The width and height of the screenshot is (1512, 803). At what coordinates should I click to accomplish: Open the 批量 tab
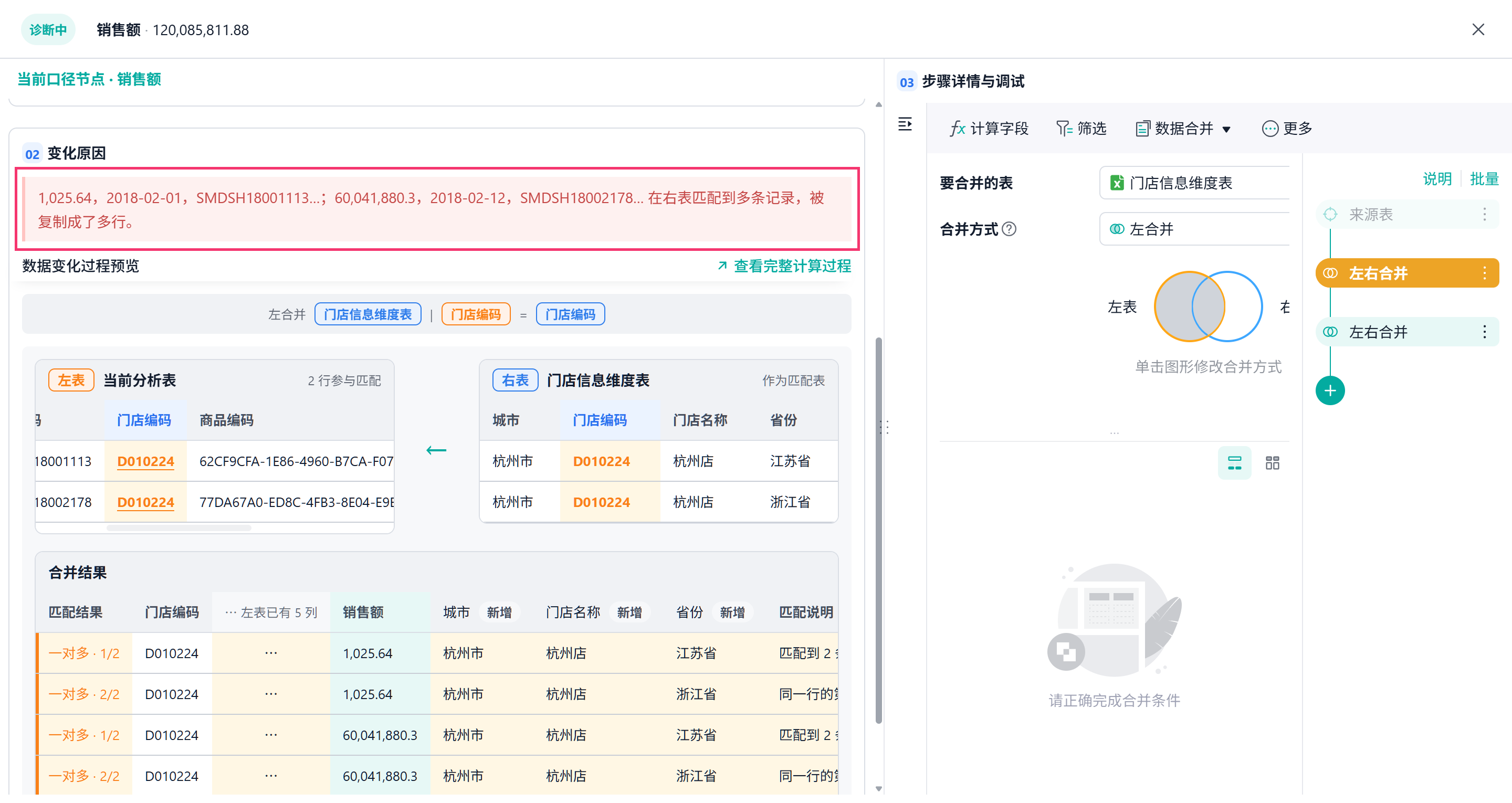point(1484,178)
